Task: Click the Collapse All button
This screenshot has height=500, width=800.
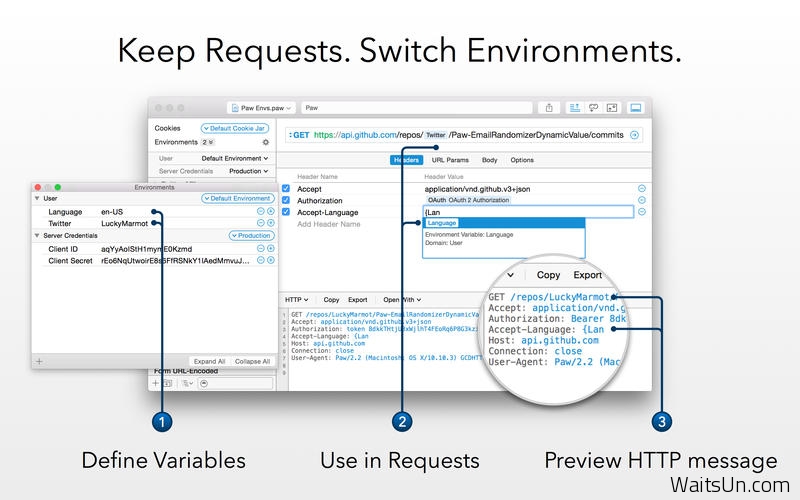Action: click(x=252, y=361)
